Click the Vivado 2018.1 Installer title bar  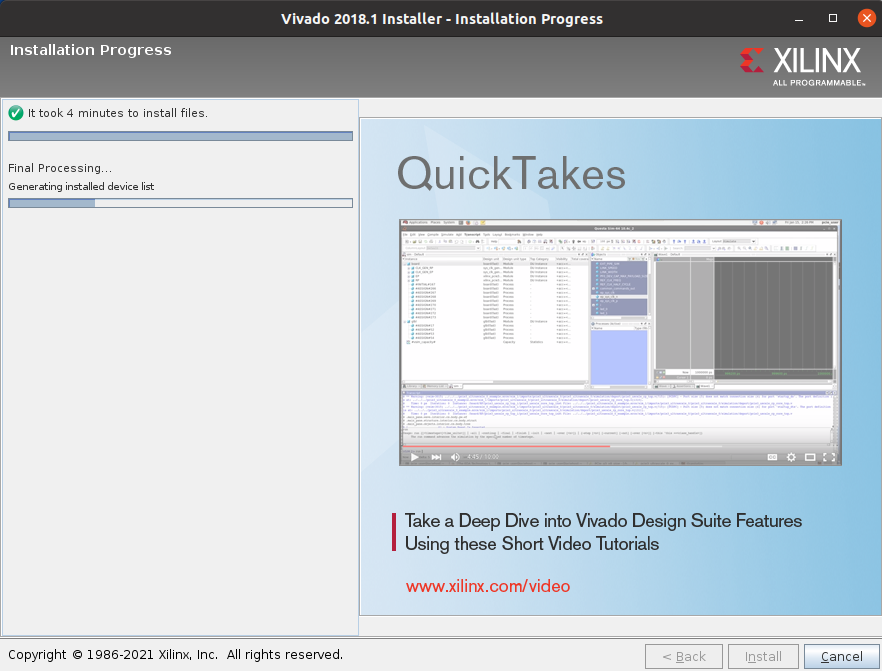point(442,19)
